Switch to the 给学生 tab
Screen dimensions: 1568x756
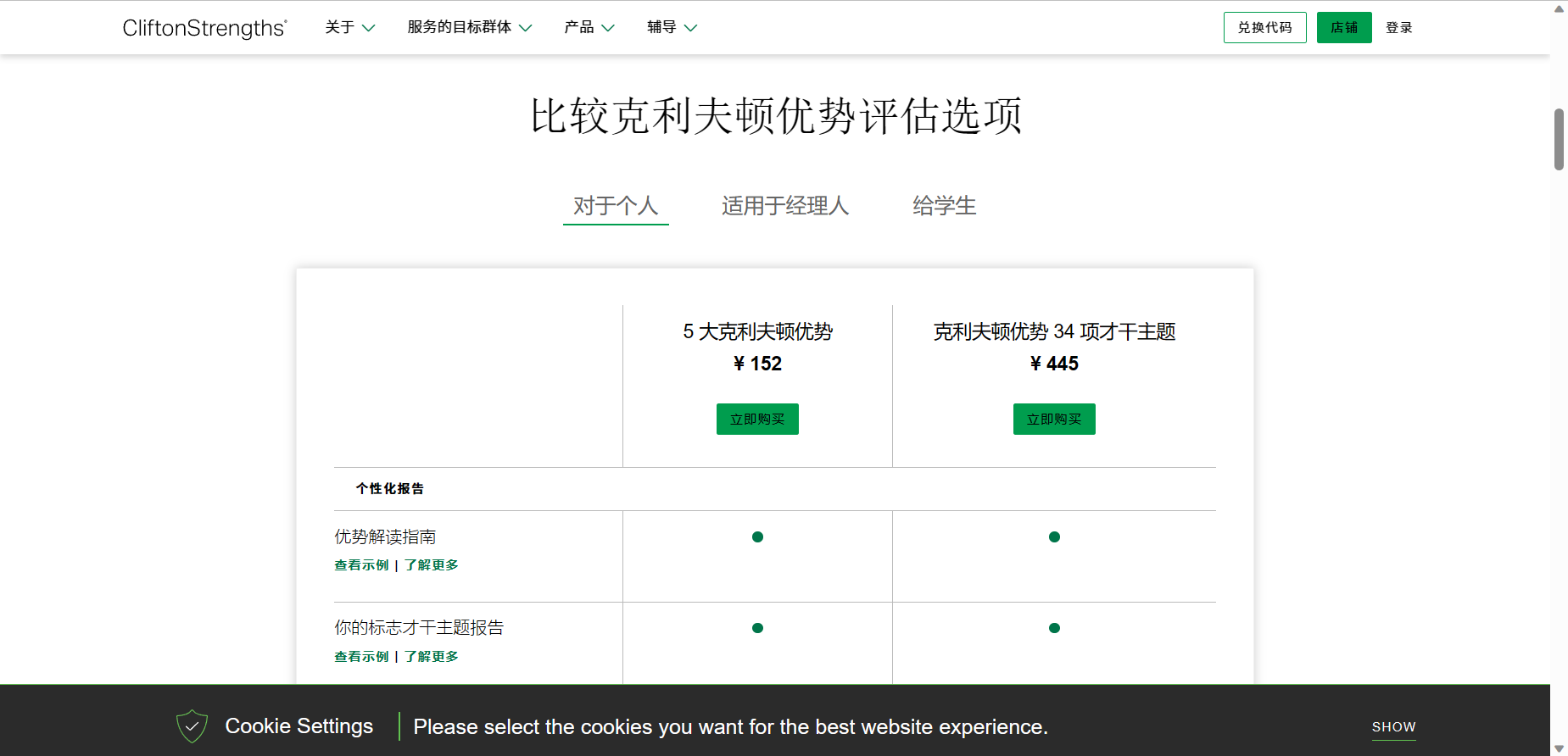point(945,206)
